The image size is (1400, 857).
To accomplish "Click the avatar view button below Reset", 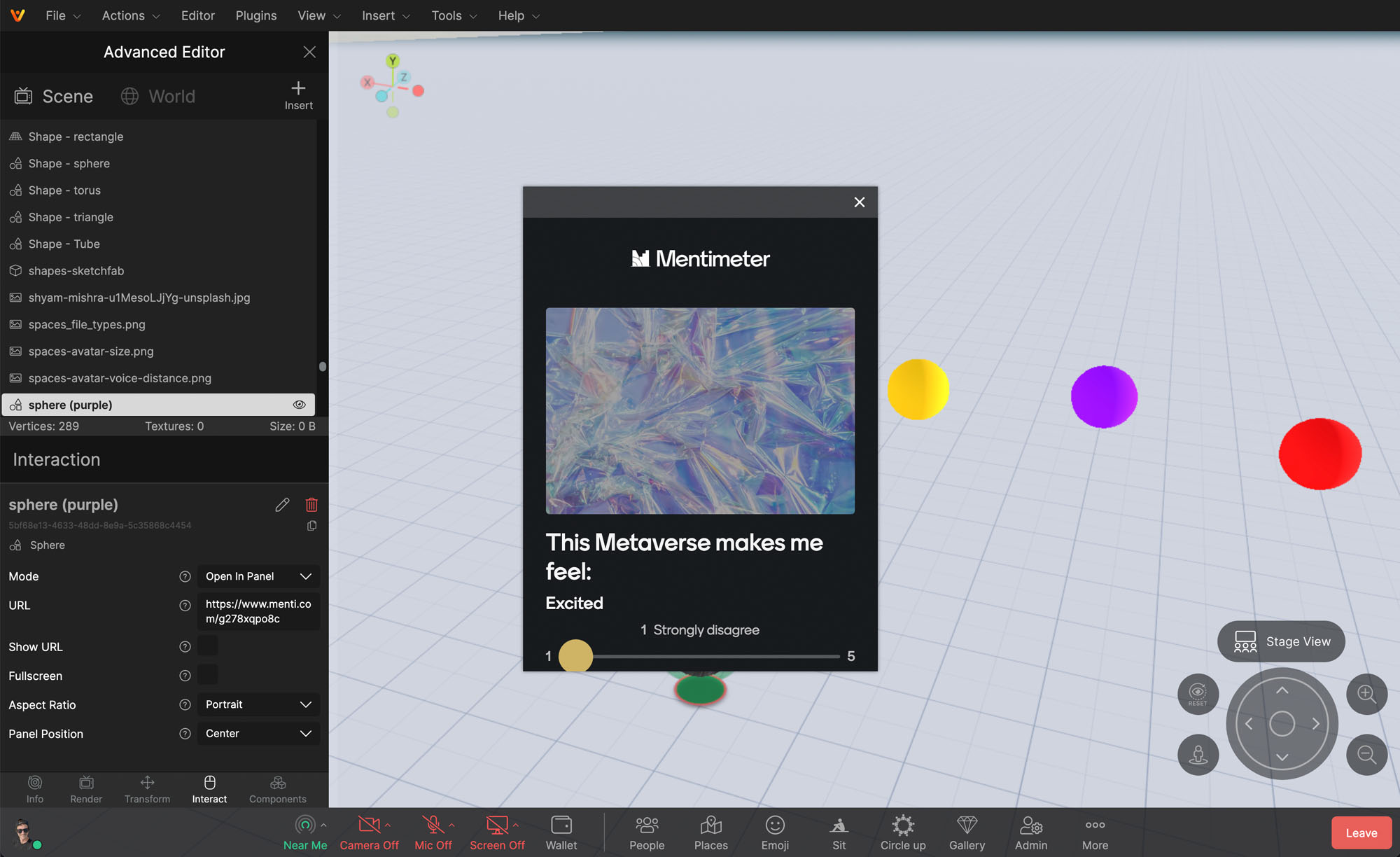I will pyautogui.click(x=1198, y=754).
